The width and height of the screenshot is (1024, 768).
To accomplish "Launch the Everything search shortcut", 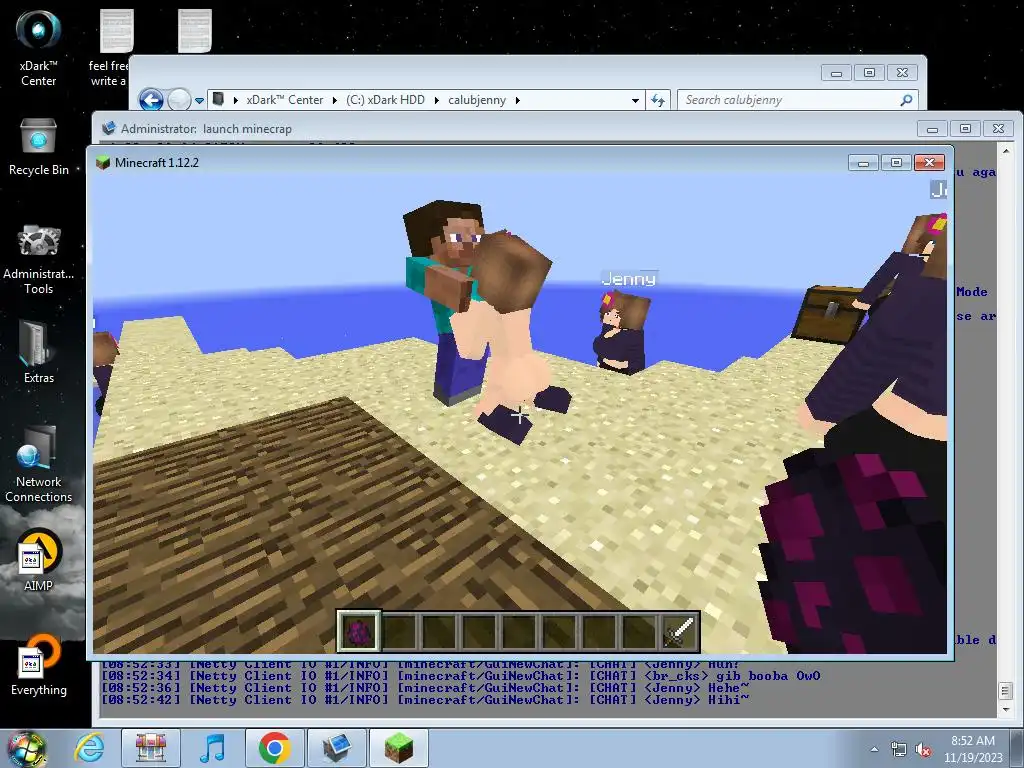I will [38, 665].
